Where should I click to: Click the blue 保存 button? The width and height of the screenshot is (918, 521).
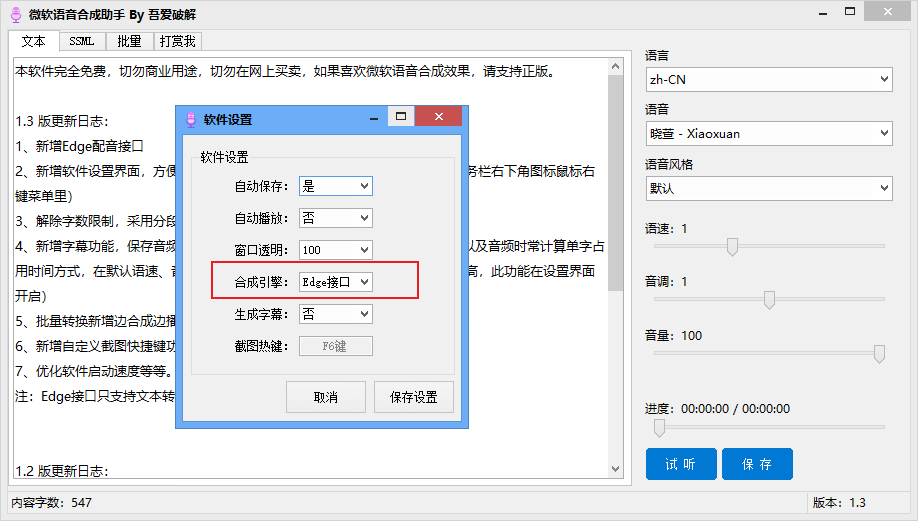pyautogui.click(x=757, y=464)
